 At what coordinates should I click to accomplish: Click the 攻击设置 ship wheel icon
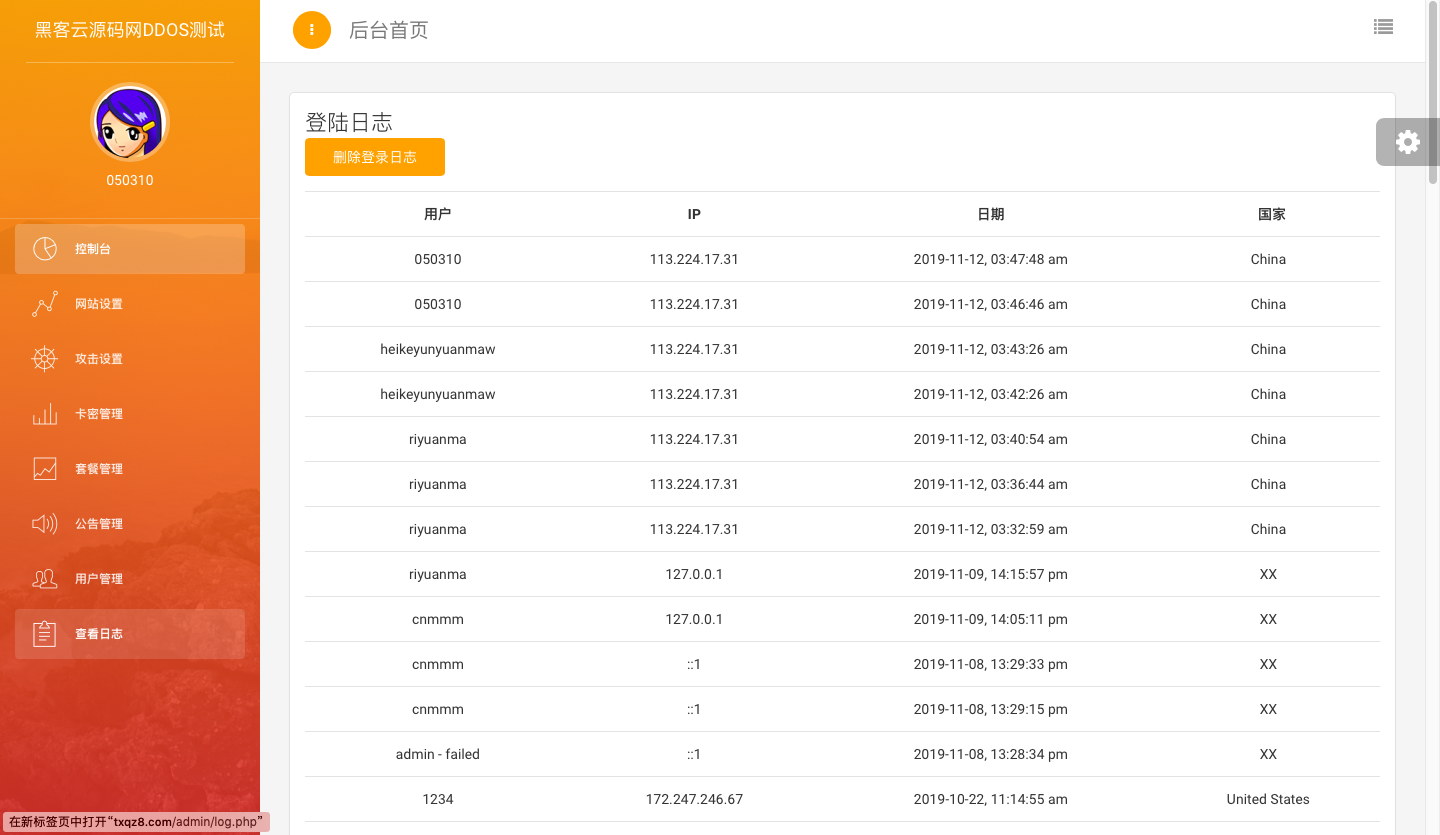pyautogui.click(x=45, y=359)
